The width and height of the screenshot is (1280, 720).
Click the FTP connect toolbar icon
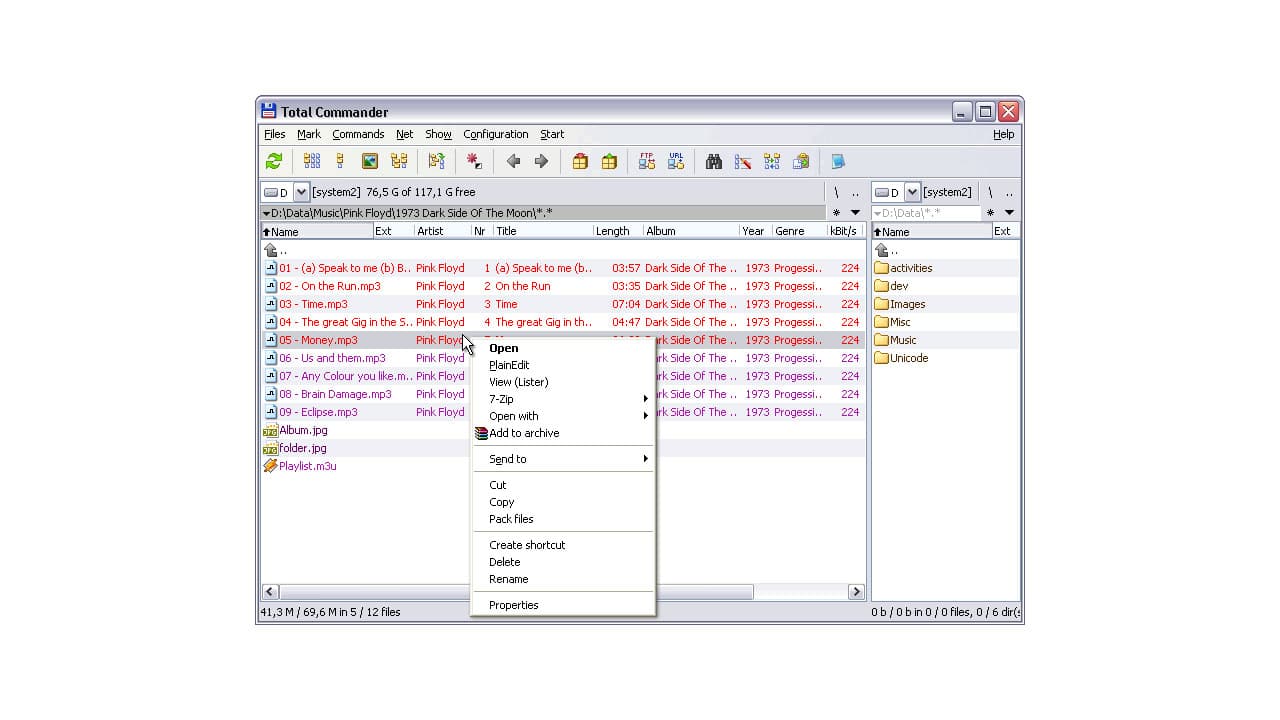pyautogui.click(x=647, y=161)
